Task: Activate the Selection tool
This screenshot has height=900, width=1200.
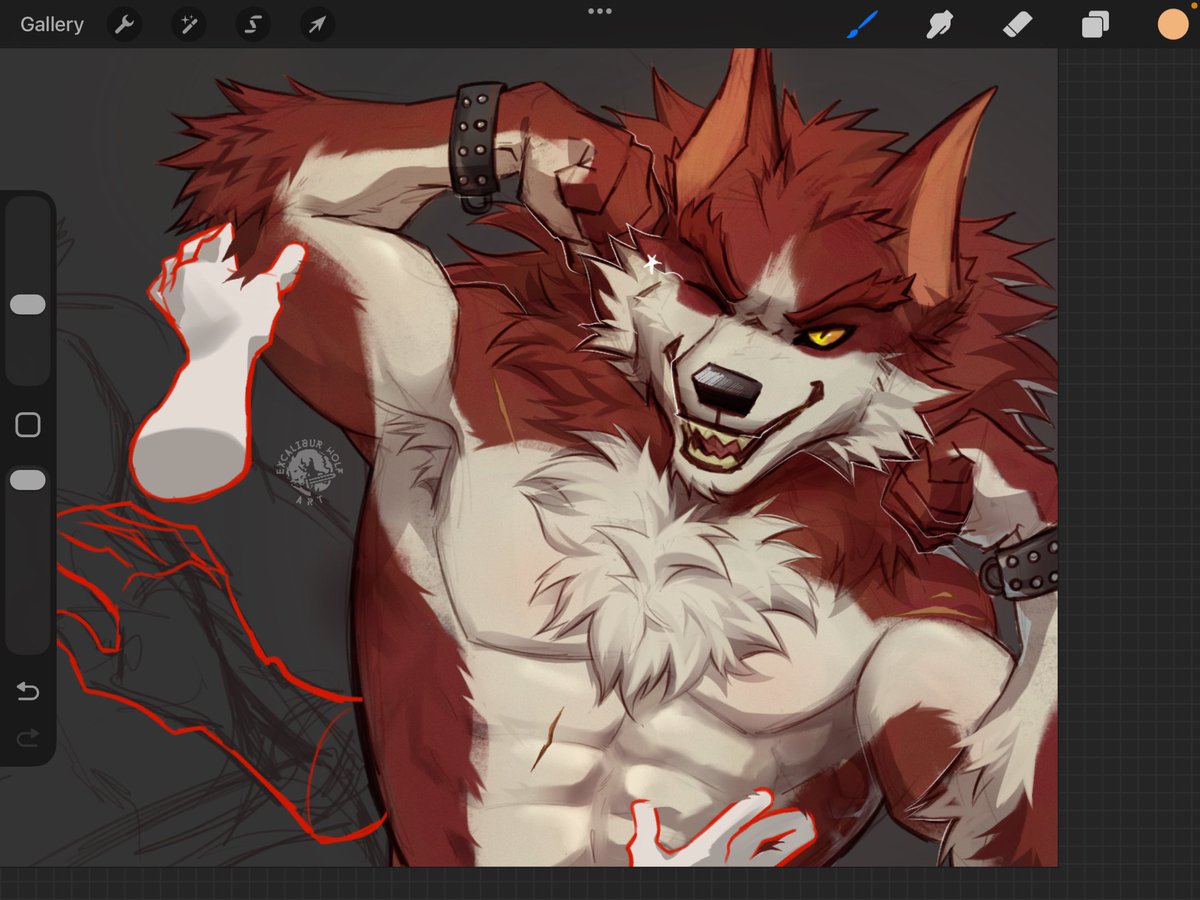Action: click(253, 25)
